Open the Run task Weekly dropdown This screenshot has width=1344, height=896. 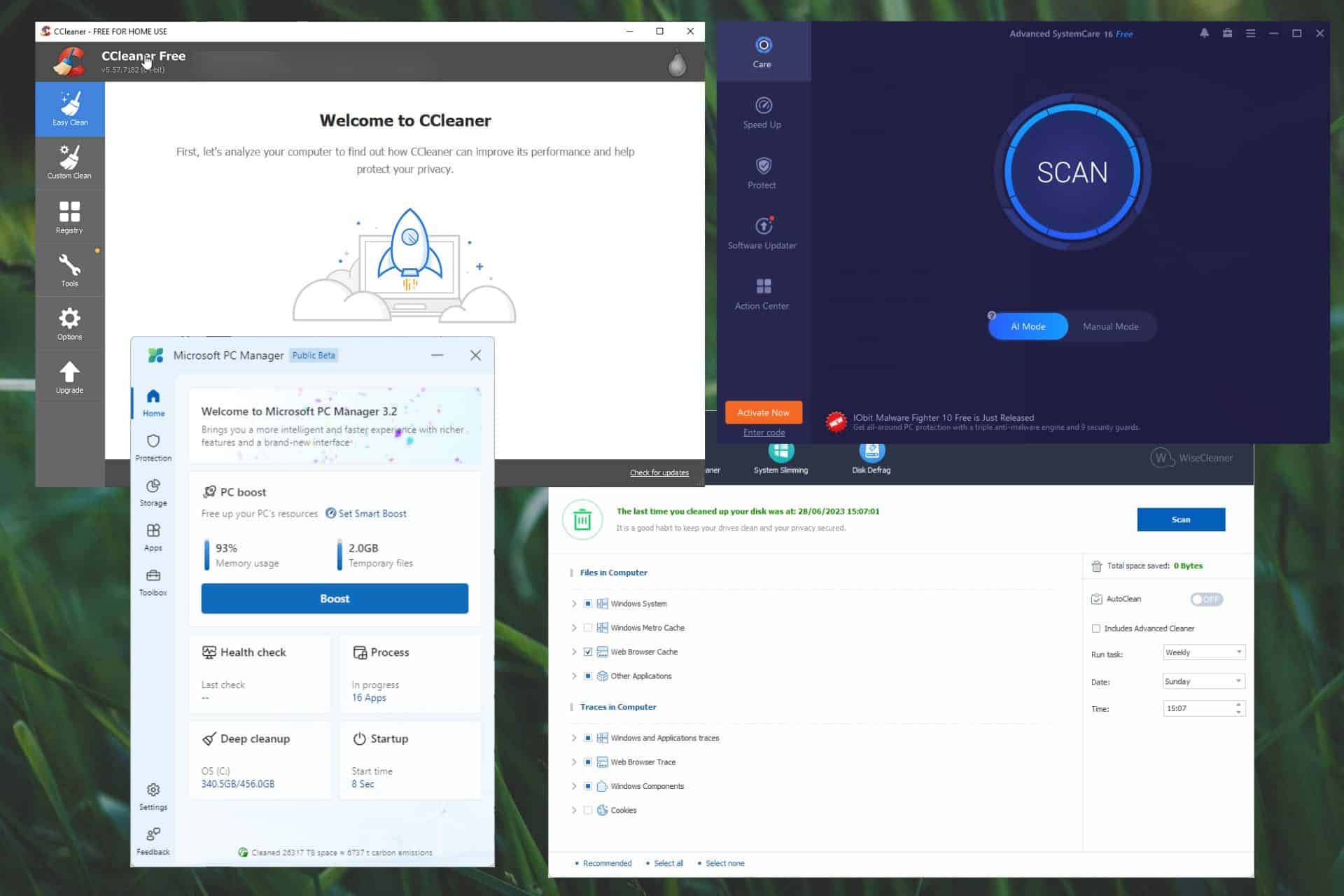(1204, 652)
